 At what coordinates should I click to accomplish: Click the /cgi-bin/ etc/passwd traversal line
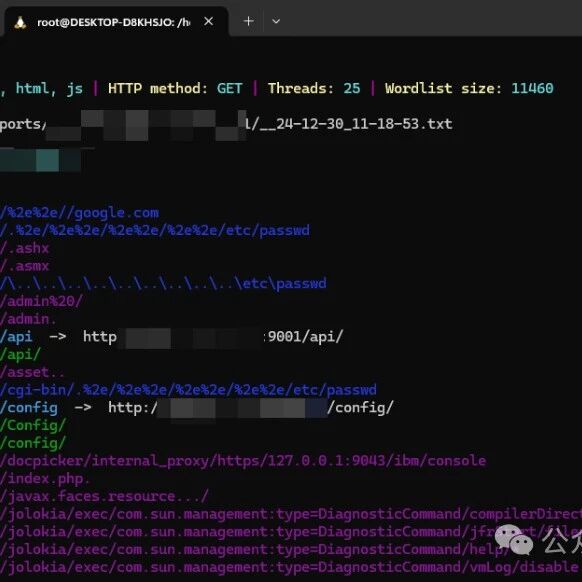[189, 390]
